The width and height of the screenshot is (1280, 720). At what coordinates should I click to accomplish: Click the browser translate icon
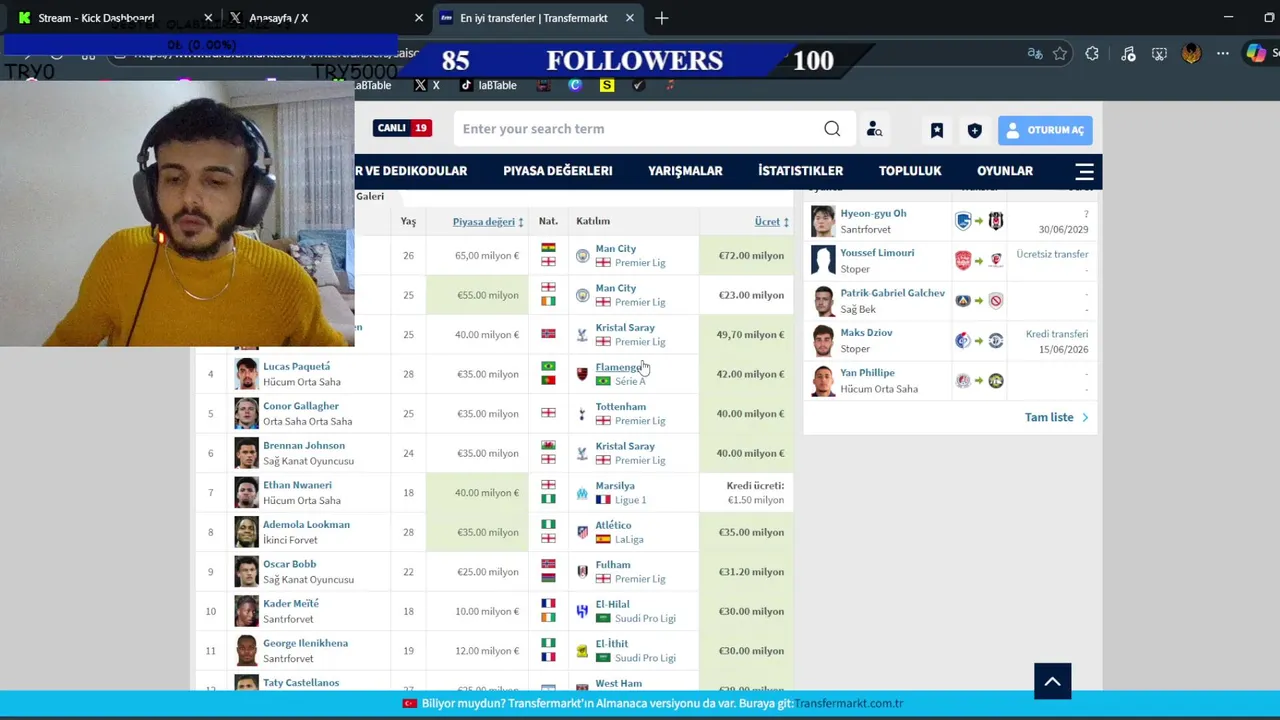pyautogui.click(x=1035, y=54)
